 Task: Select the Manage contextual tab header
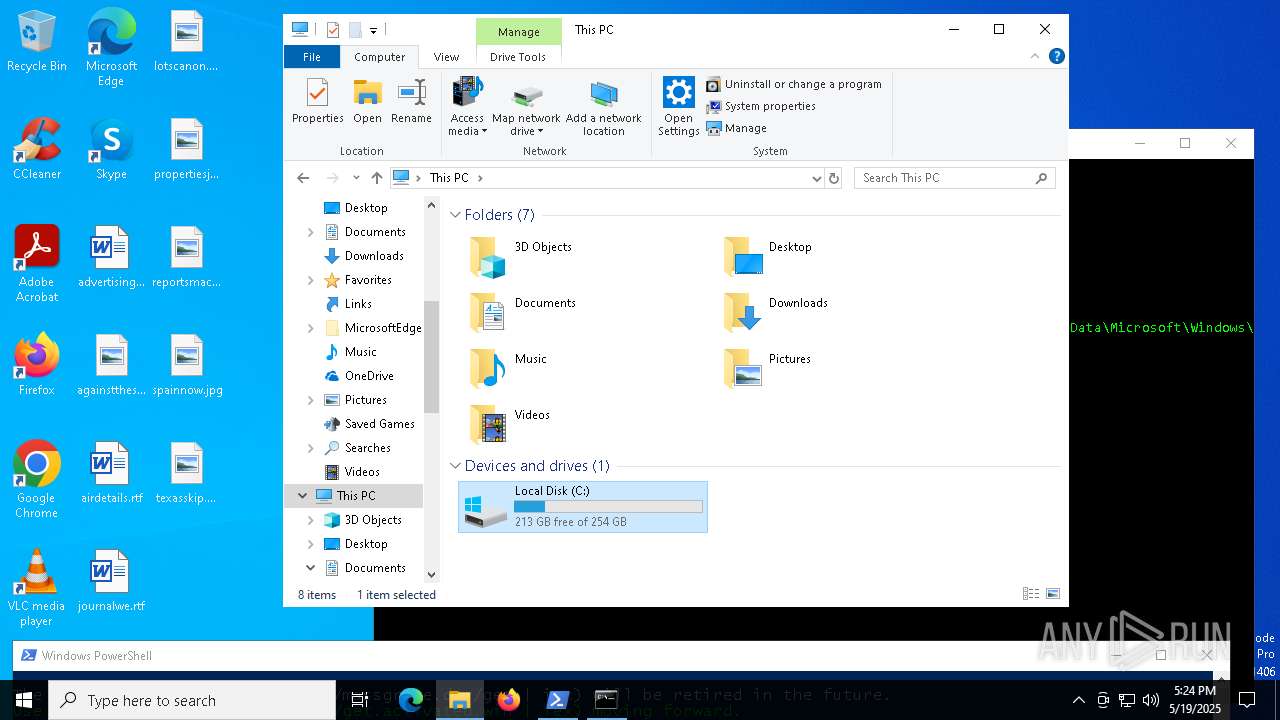tap(519, 32)
